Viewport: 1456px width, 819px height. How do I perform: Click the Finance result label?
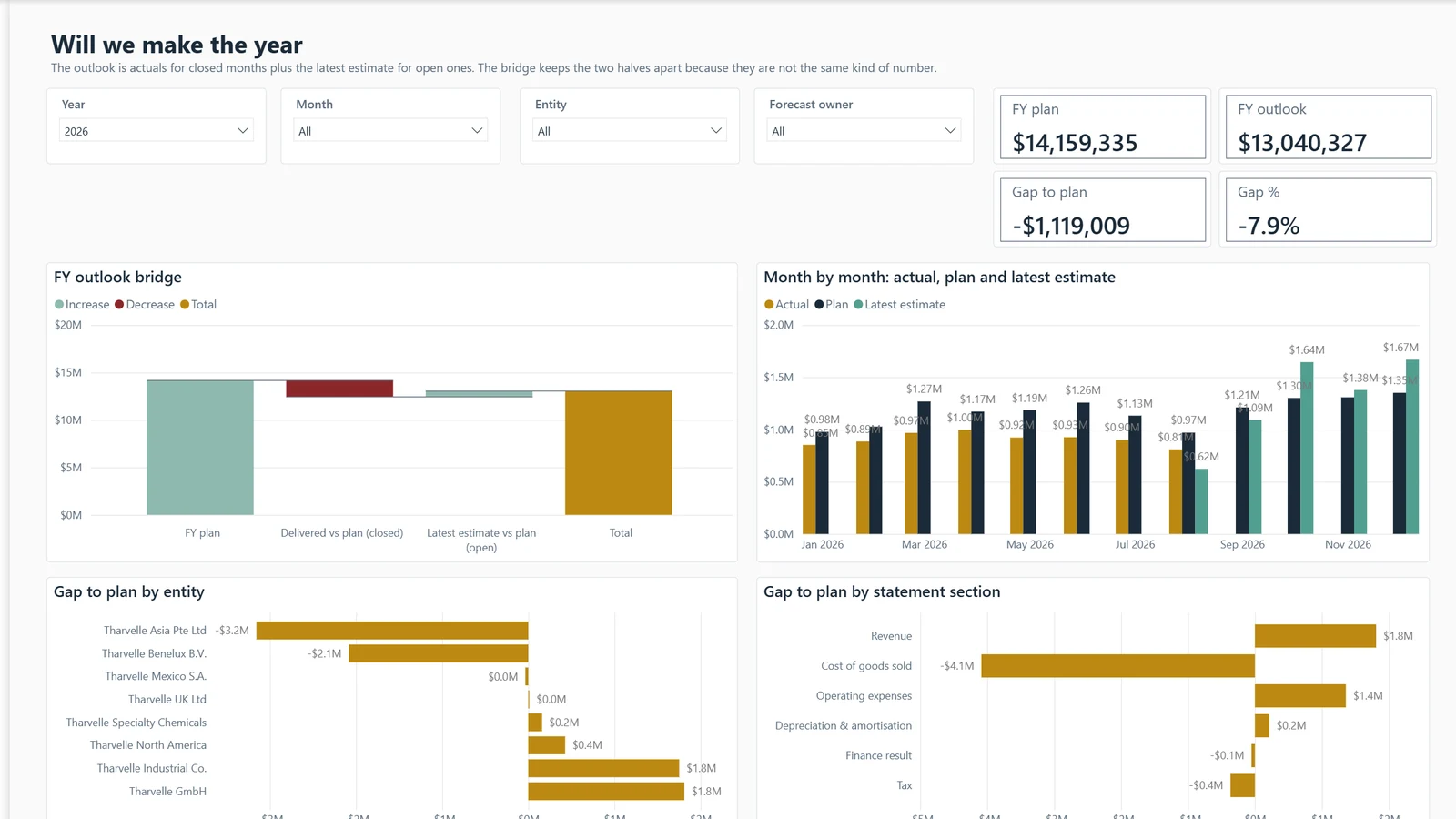[x=878, y=756]
